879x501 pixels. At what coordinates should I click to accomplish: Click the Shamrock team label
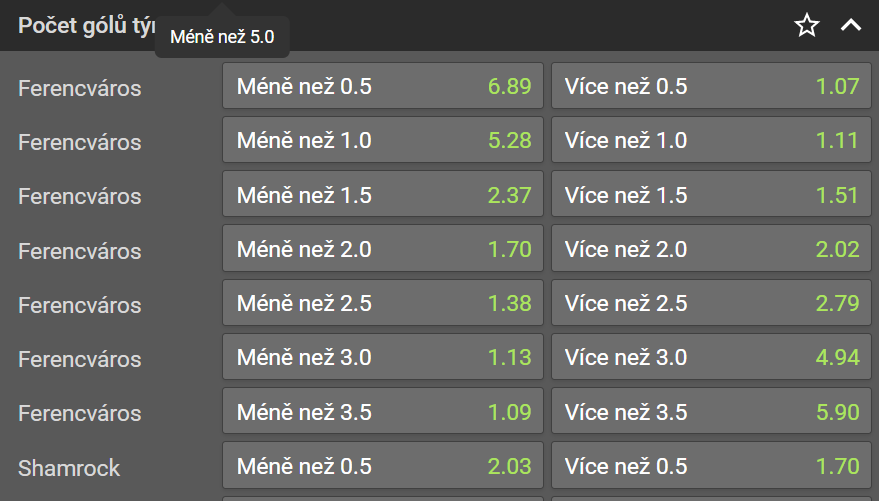[x=69, y=467]
